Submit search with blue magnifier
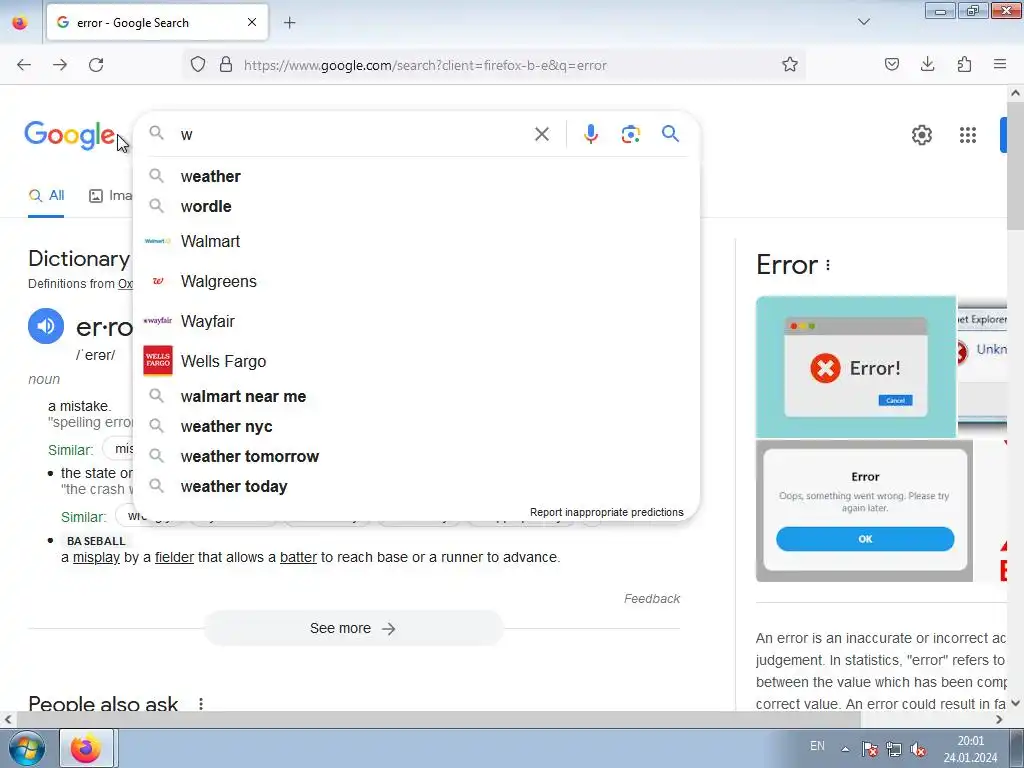The image size is (1024, 768). click(x=670, y=134)
